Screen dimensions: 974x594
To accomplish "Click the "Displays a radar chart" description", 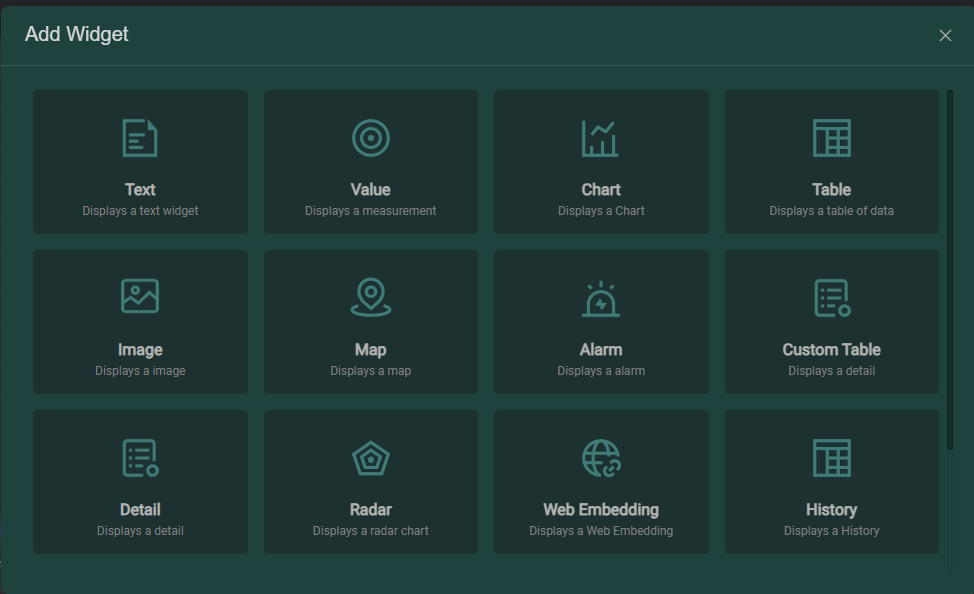I will pyautogui.click(x=371, y=531).
